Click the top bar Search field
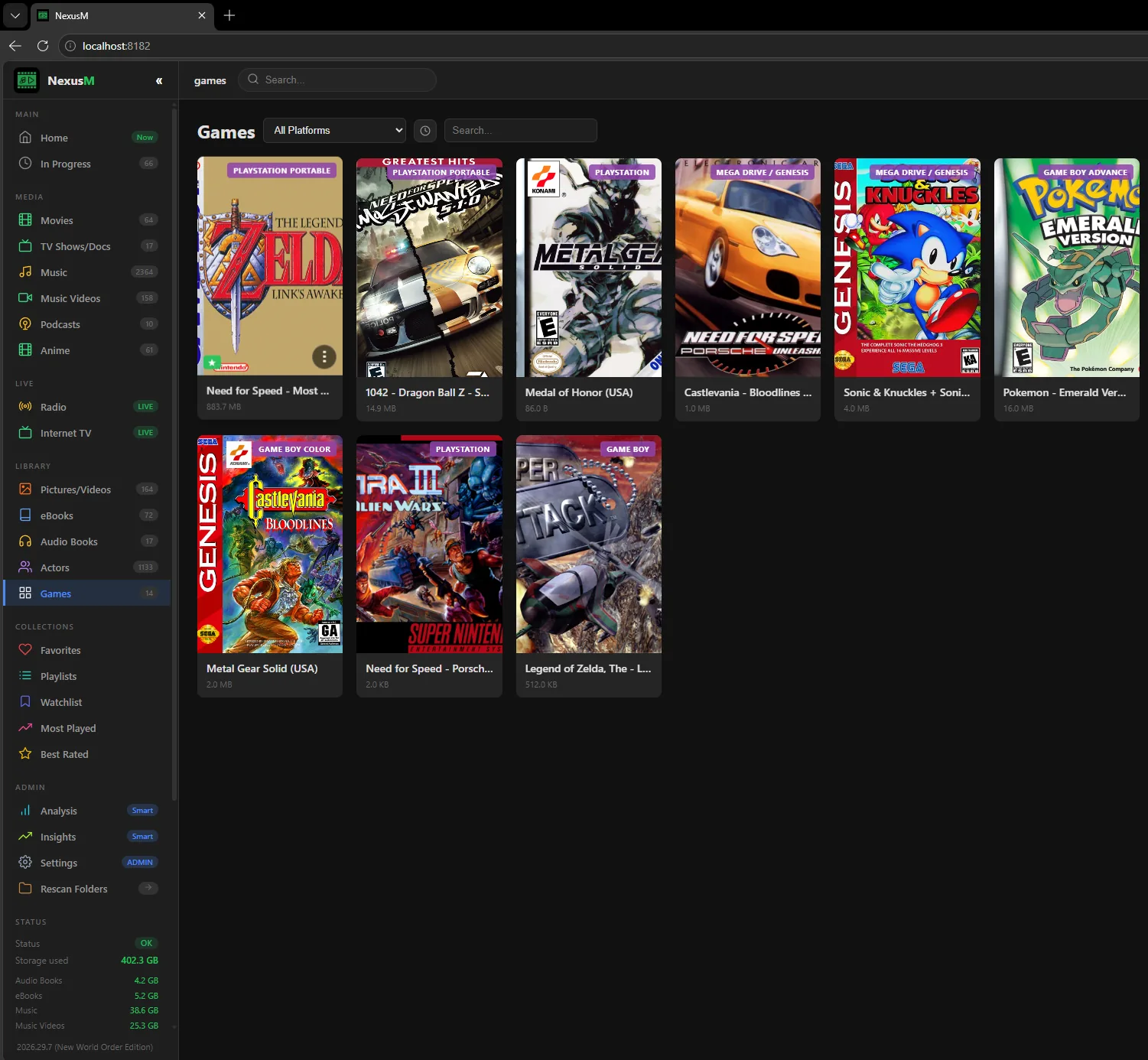Screen dimensions: 1148x1060 pos(337,80)
